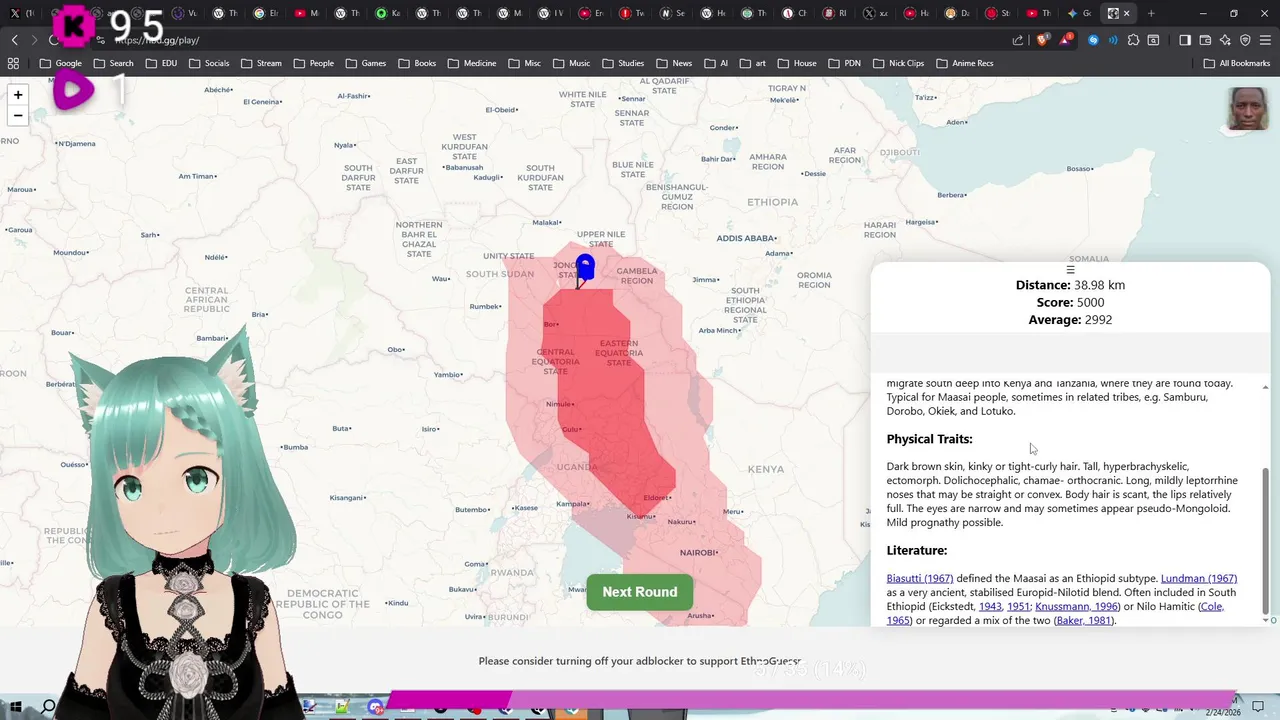This screenshot has width=1280, height=720.
Task: Zoom in on the map with the plus button
Action: click(x=17, y=95)
